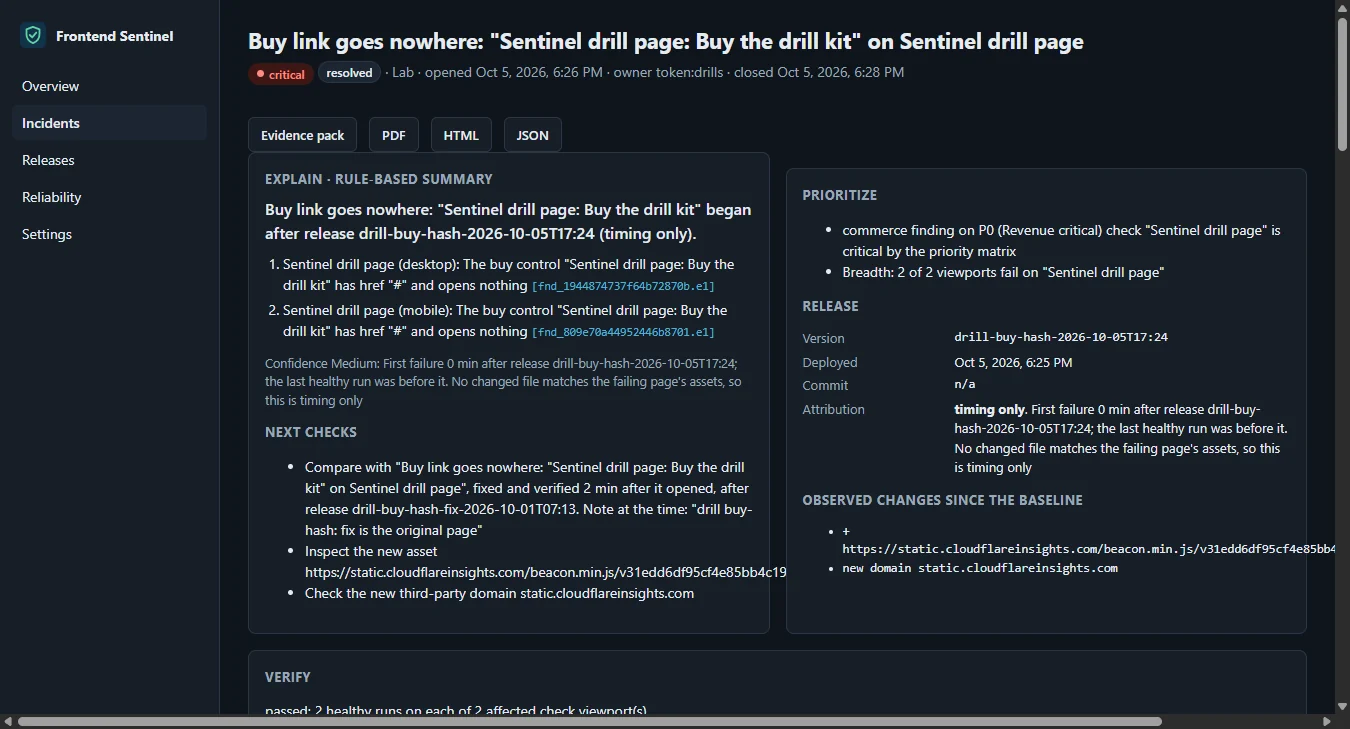The image size is (1350, 729).
Task: Click the VERIFY section heading
Action: point(288,677)
